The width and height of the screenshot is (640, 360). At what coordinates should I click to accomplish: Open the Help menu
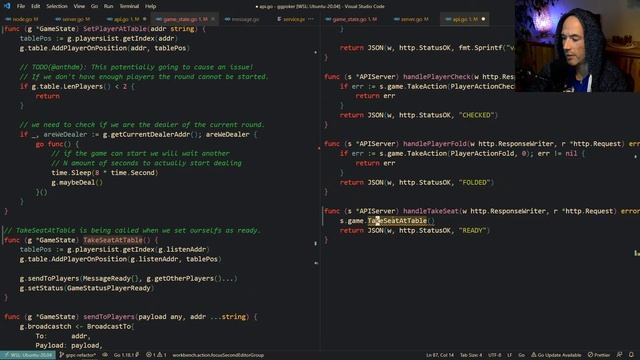point(150,6)
